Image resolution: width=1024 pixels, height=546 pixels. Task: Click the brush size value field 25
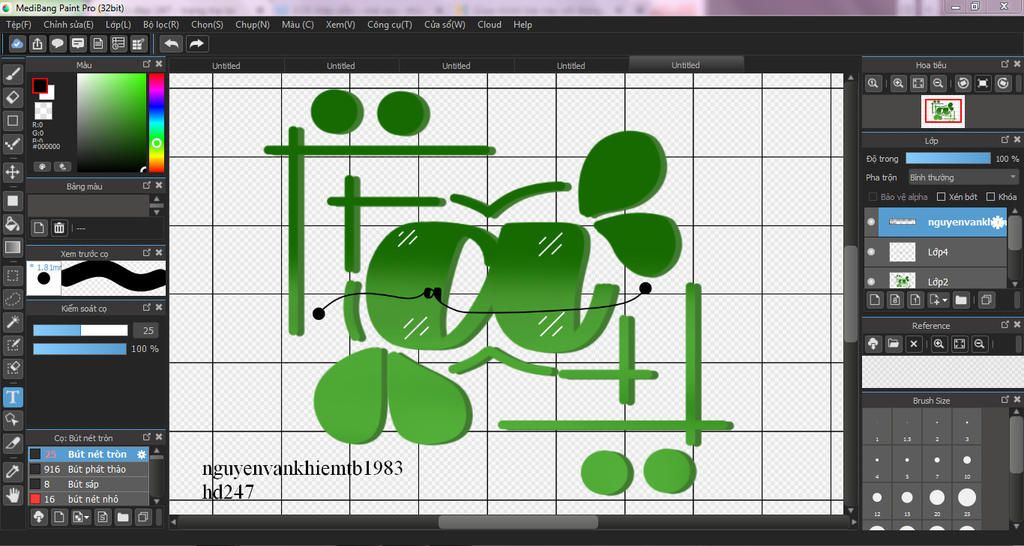pyautogui.click(x=148, y=330)
